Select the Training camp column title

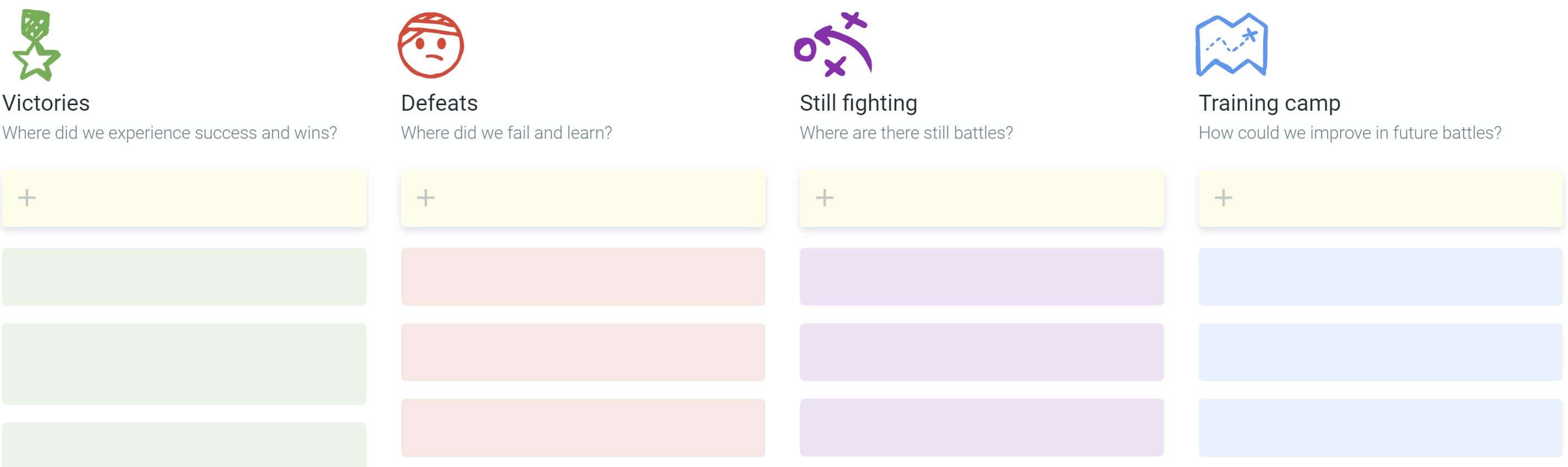(1269, 103)
